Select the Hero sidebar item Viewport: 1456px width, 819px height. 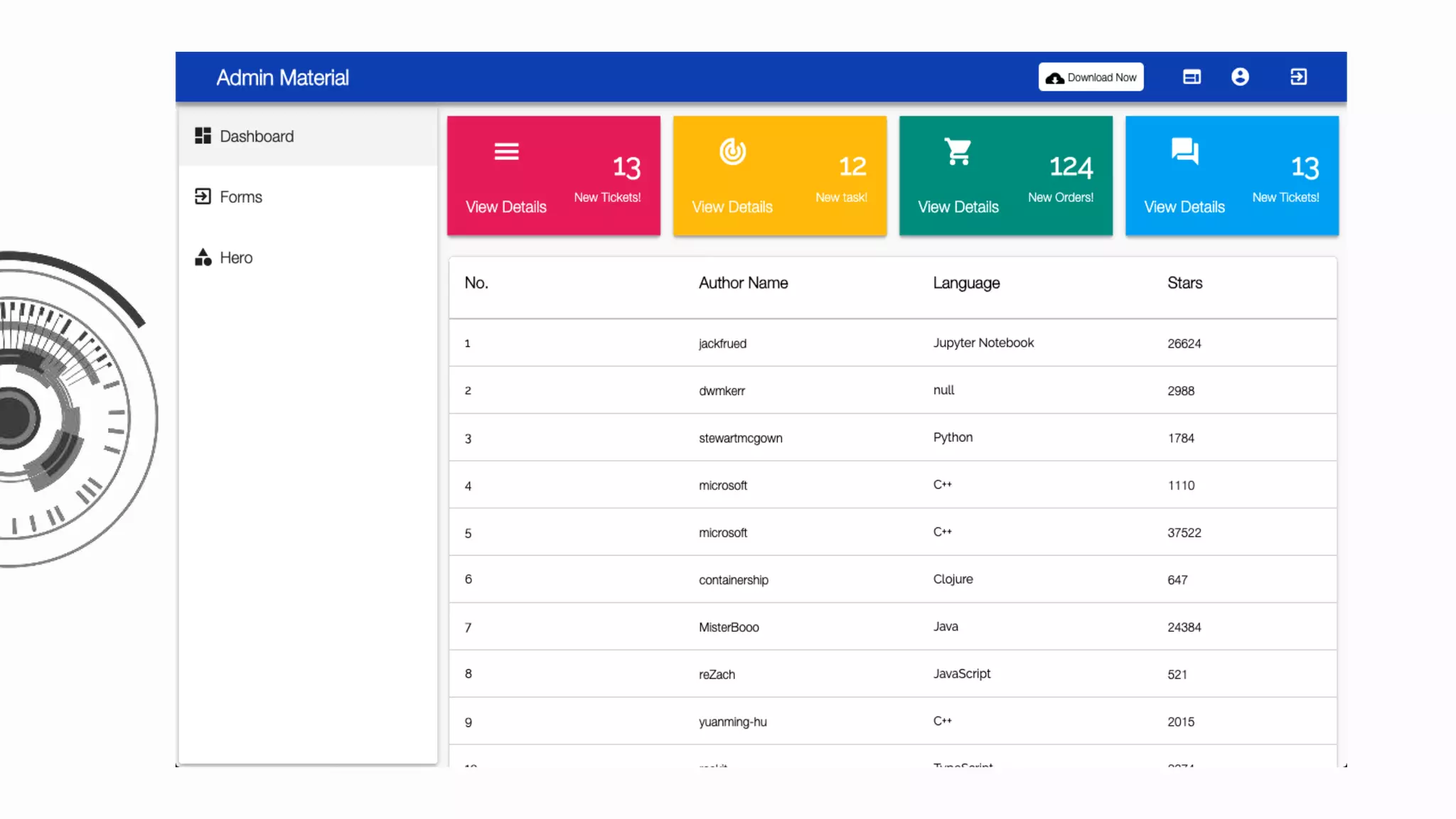coord(236,257)
